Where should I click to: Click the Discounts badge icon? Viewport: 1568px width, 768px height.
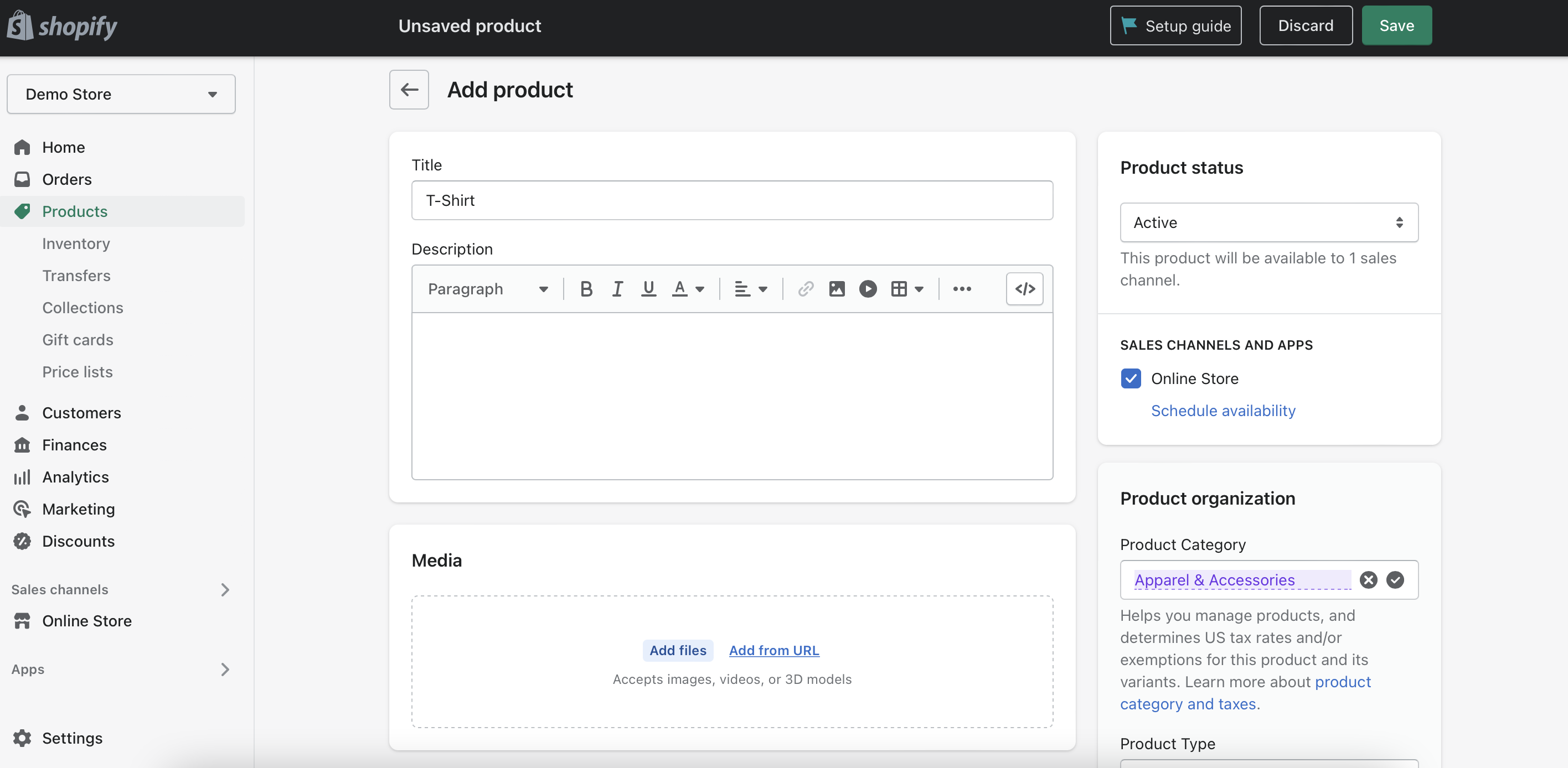[22, 541]
